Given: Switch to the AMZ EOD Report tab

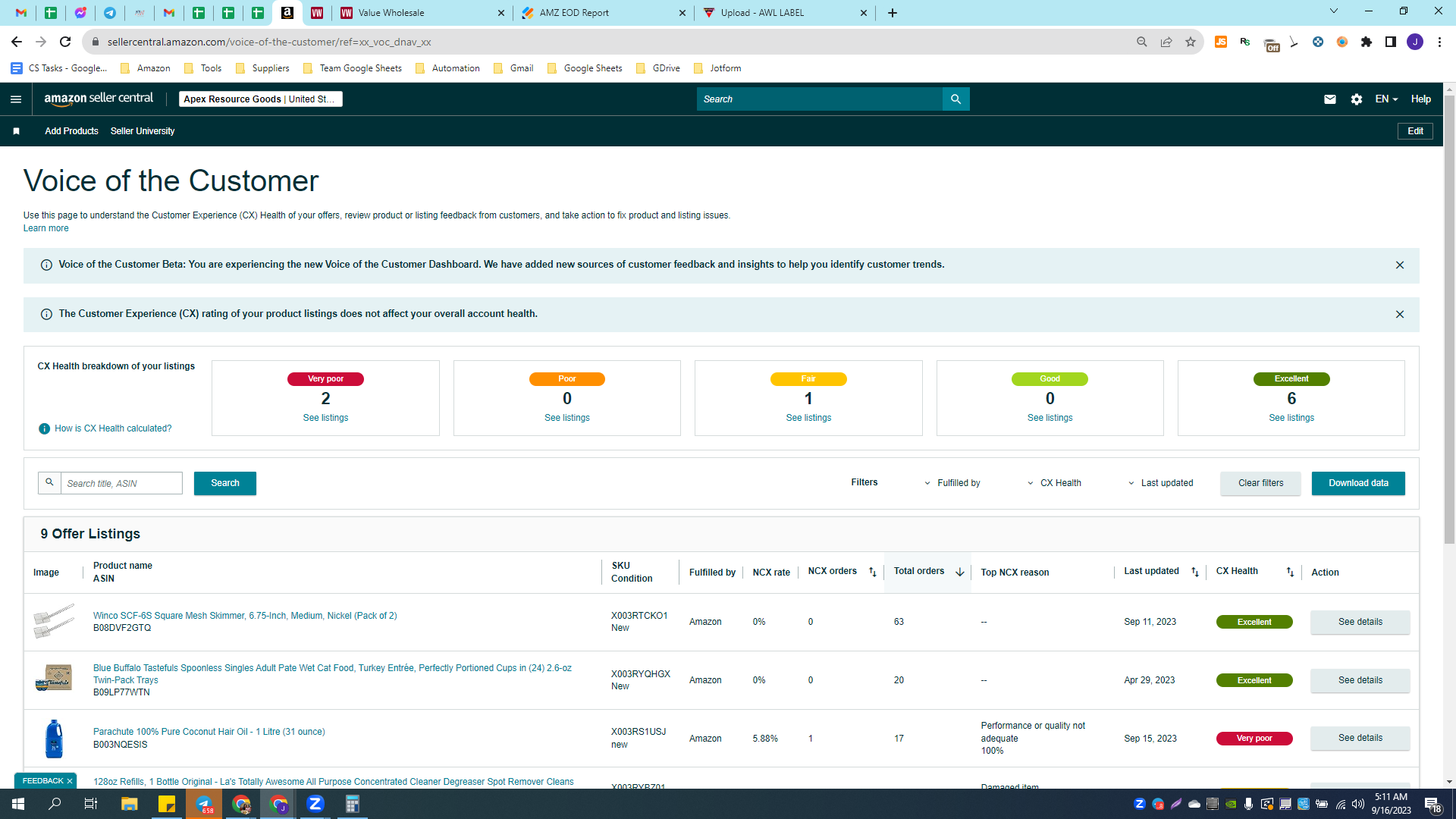Looking at the screenshot, I should (x=604, y=13).
